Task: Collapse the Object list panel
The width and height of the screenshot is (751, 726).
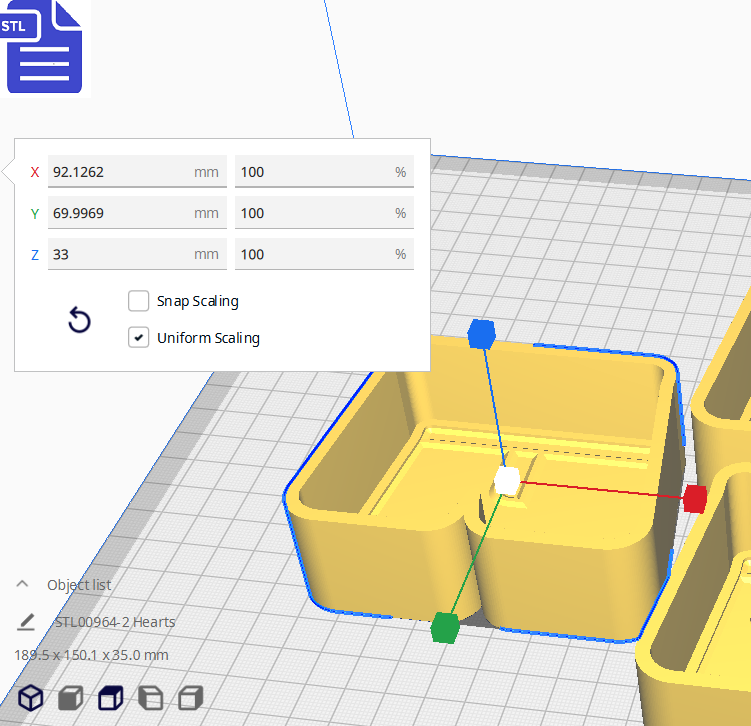Action: point(22,585)
